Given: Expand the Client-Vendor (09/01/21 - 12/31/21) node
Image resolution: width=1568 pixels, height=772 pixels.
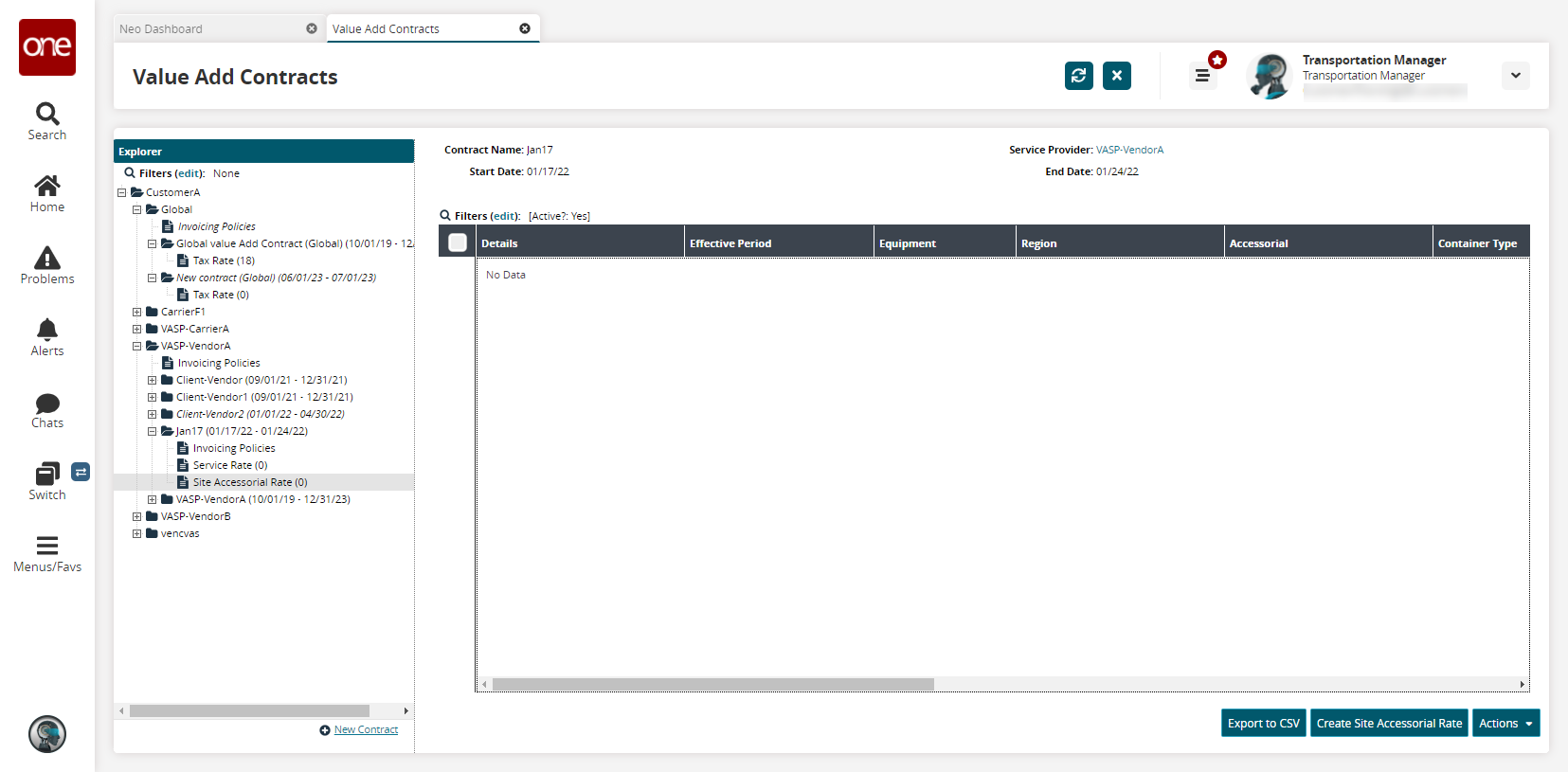Looking at the screenshot, I should (x=152, y=380).
